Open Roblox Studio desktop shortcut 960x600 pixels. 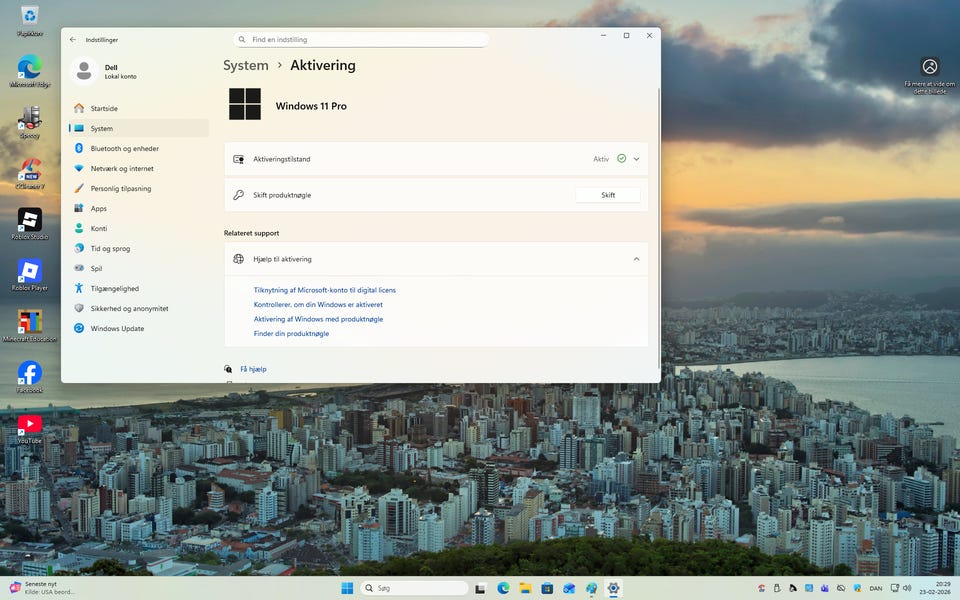tap(30, 220)
